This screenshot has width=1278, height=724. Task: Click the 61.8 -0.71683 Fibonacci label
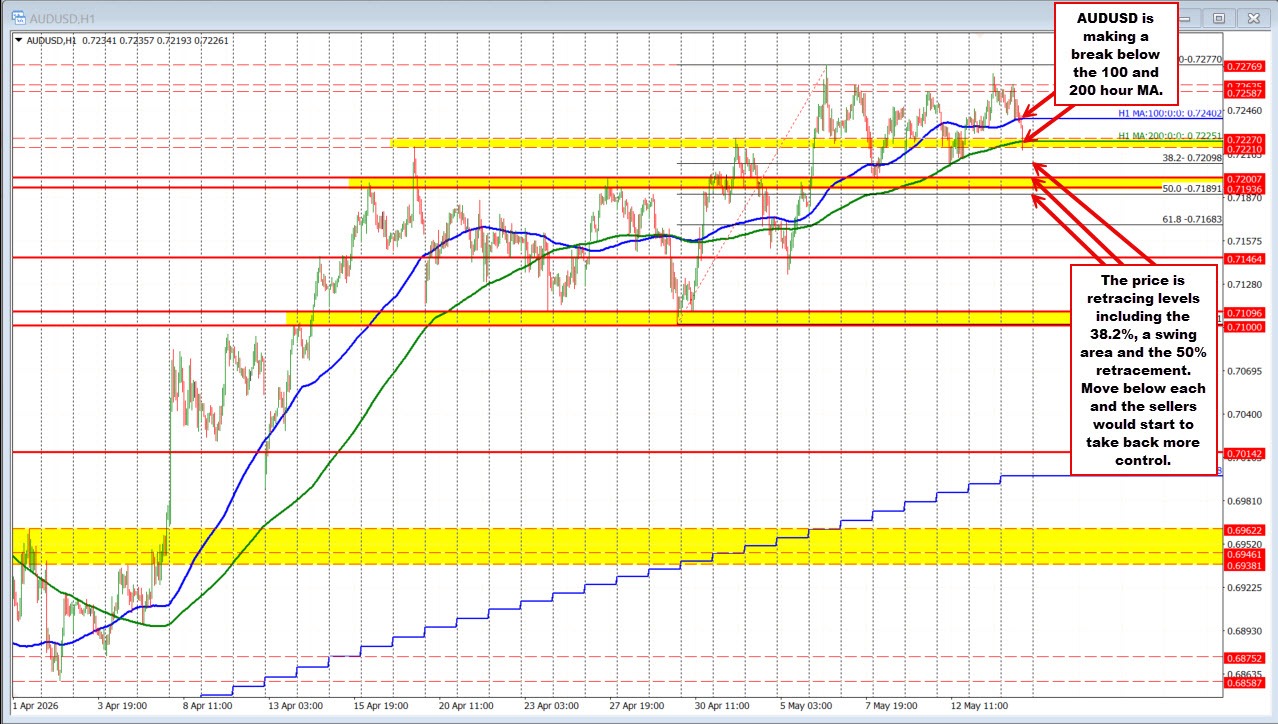point(1192,219)
